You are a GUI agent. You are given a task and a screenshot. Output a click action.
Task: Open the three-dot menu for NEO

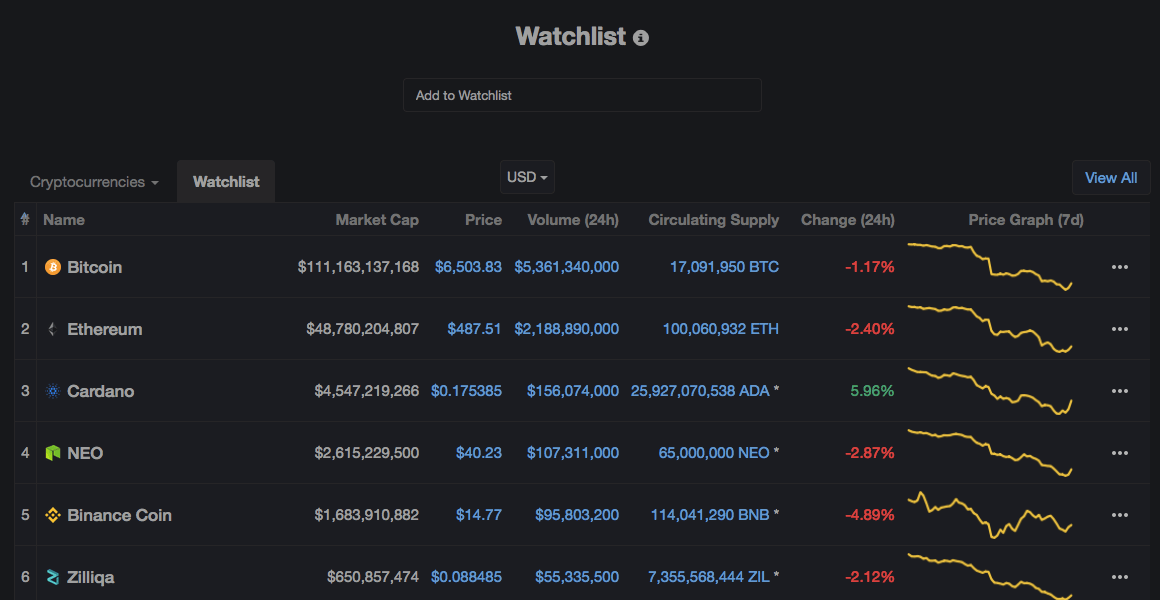tap(1119, 453)
